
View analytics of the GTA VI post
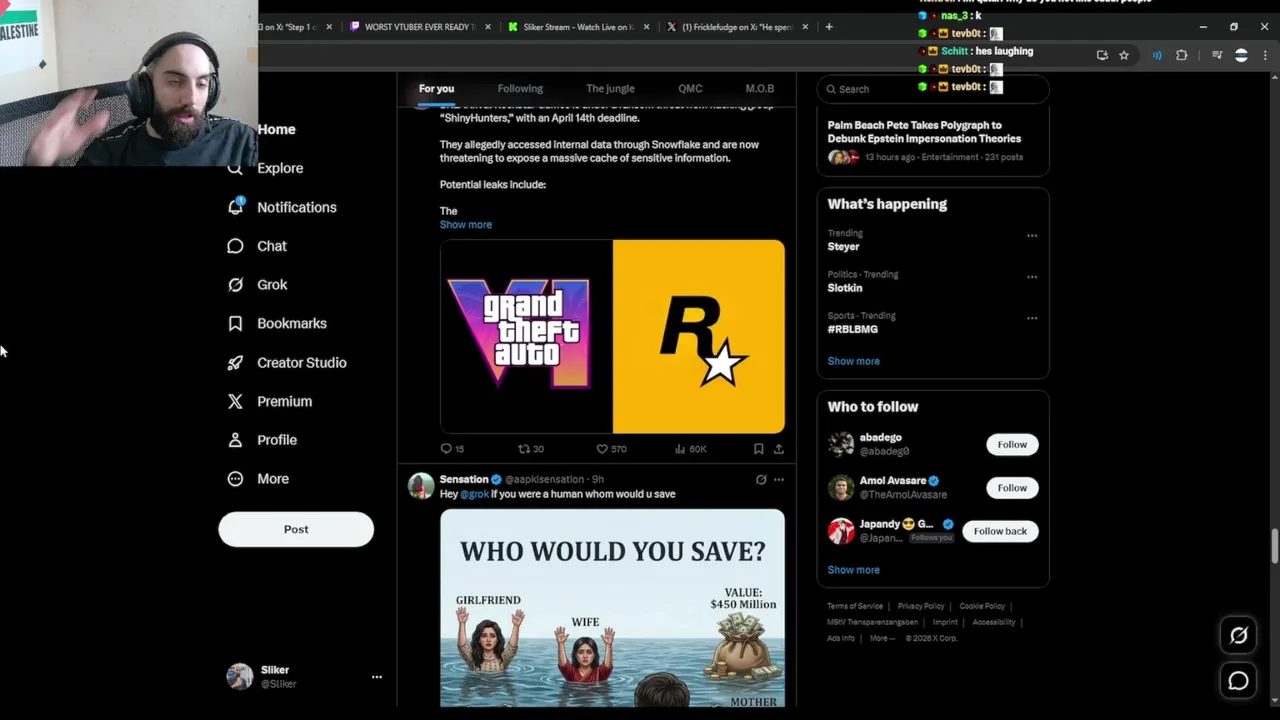tap(691, 449)
